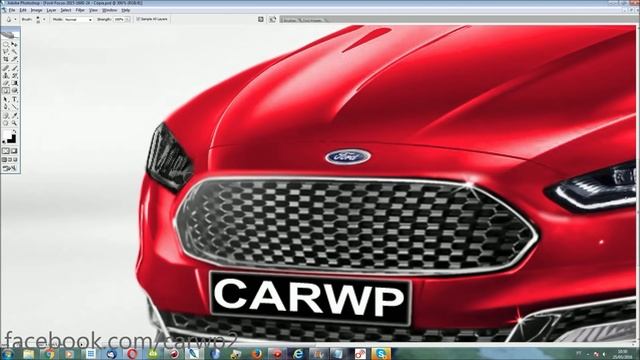Open the Window menu
This screenshot has height=360, width=640.
click(x=109, y=10)
